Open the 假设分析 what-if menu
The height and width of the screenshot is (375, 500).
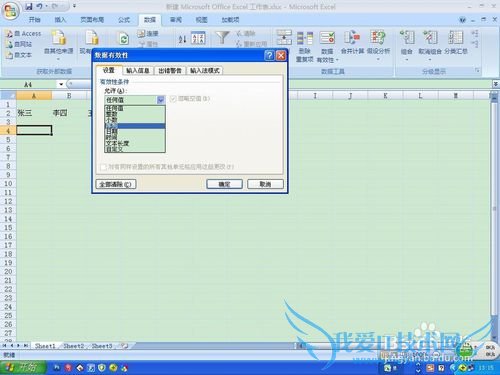click(x=378, y=45)
